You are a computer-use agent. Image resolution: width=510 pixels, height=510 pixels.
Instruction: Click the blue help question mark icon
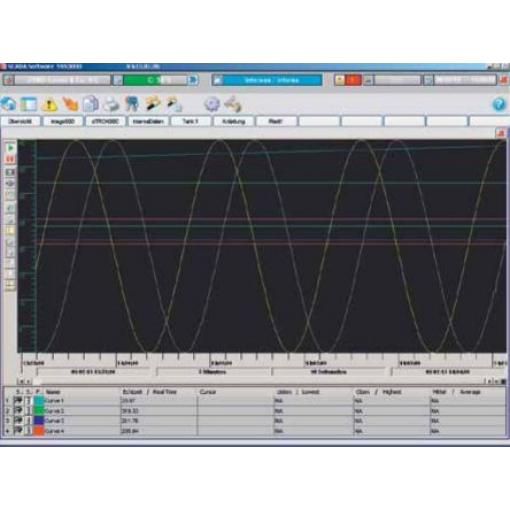coord(499,105)
